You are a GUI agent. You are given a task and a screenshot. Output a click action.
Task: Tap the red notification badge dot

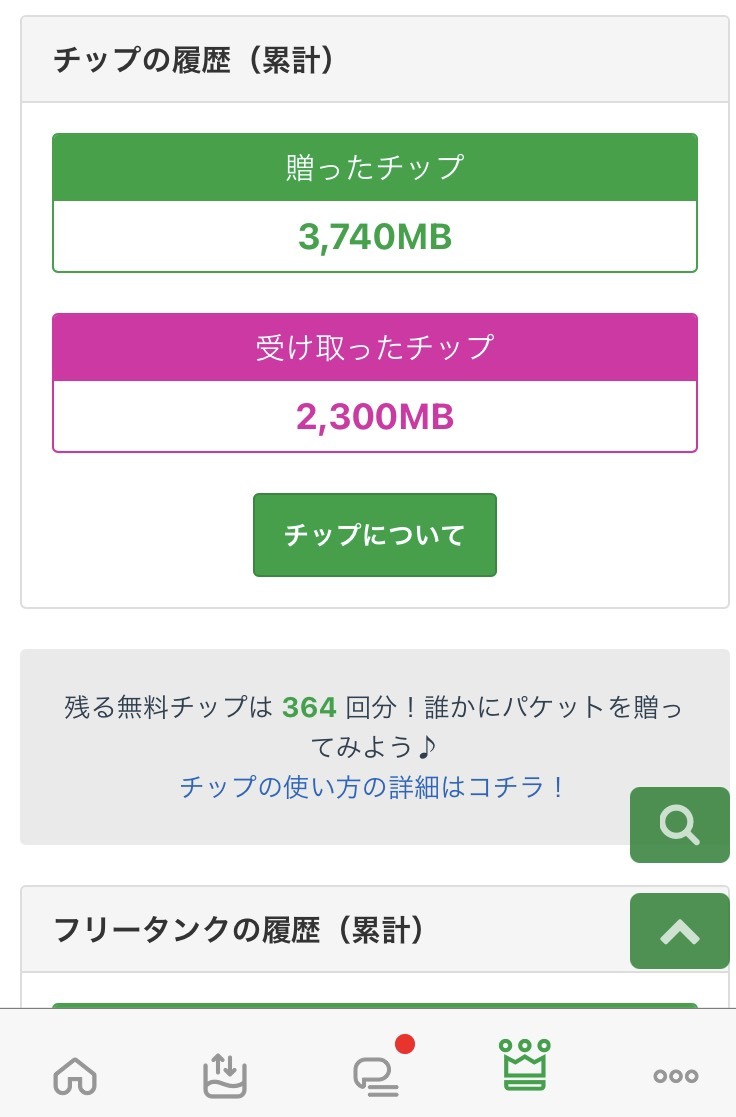(x=405, y=1045)
